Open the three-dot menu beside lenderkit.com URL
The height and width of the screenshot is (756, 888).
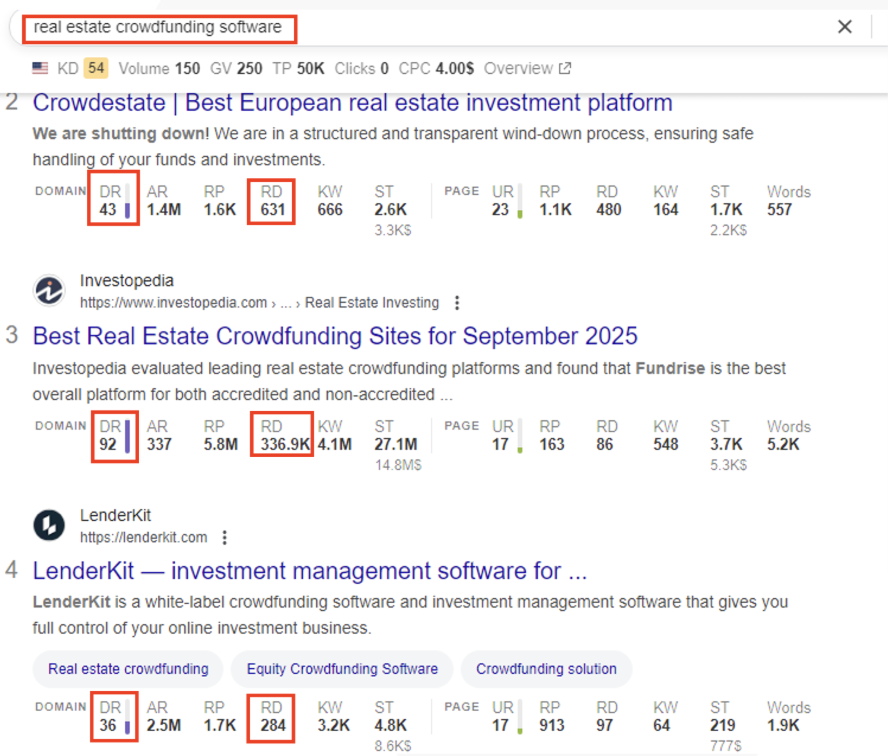click(x=225, y=537)
